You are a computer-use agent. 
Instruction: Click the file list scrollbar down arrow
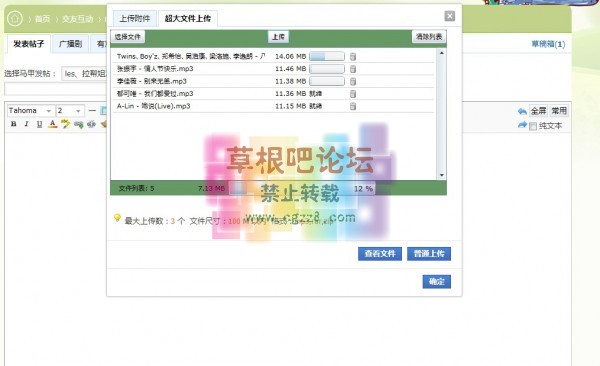(442, 175)
